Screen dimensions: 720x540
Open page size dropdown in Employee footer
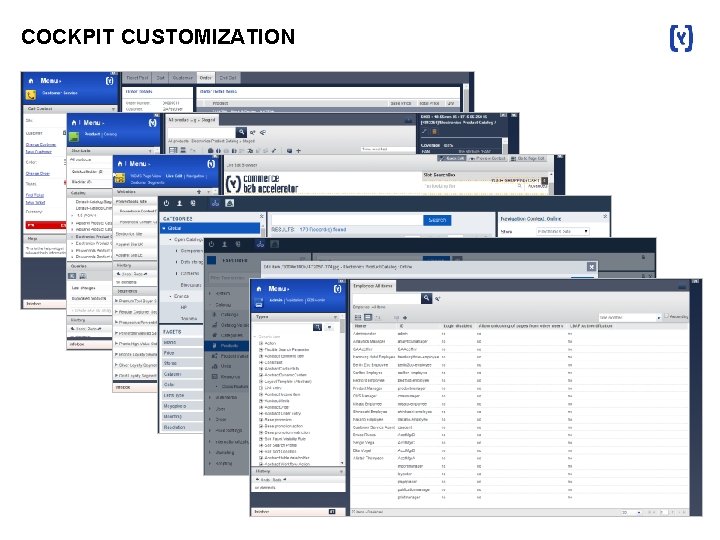[631, 512]
